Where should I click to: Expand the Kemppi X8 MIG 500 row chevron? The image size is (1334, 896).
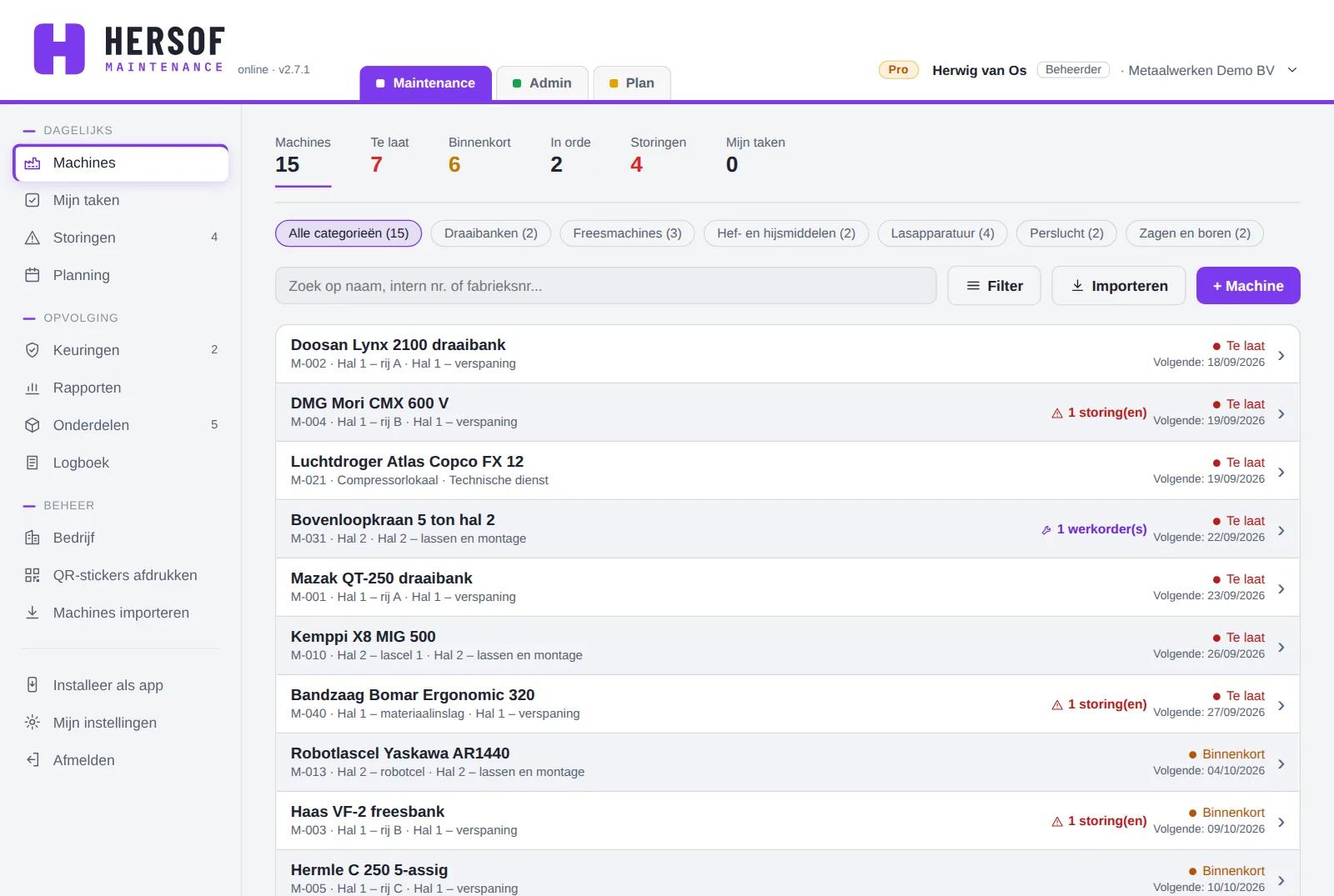pos(1281,647)
